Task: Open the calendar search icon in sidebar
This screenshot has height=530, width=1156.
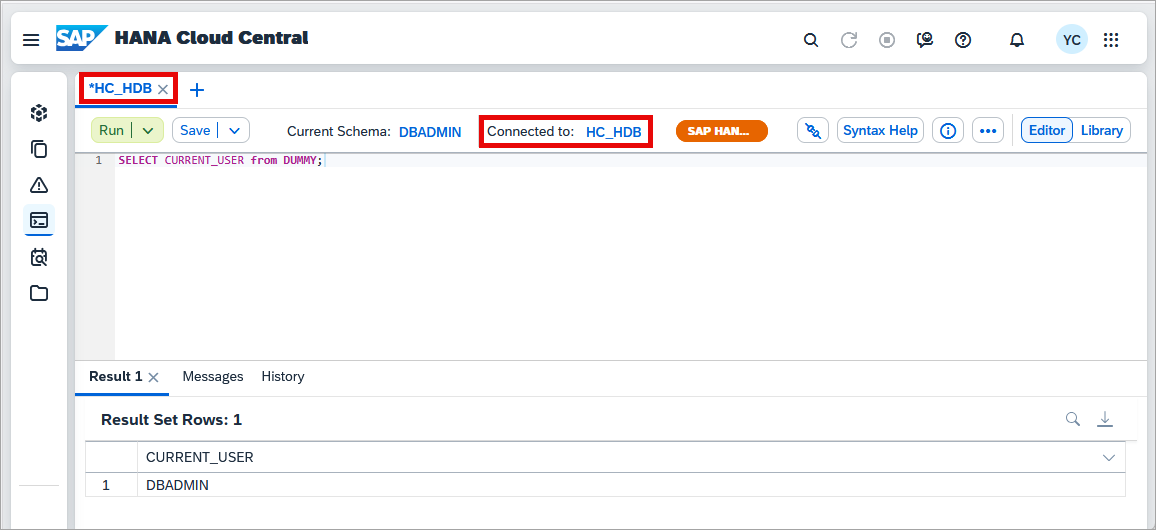Action: [38, 257]
